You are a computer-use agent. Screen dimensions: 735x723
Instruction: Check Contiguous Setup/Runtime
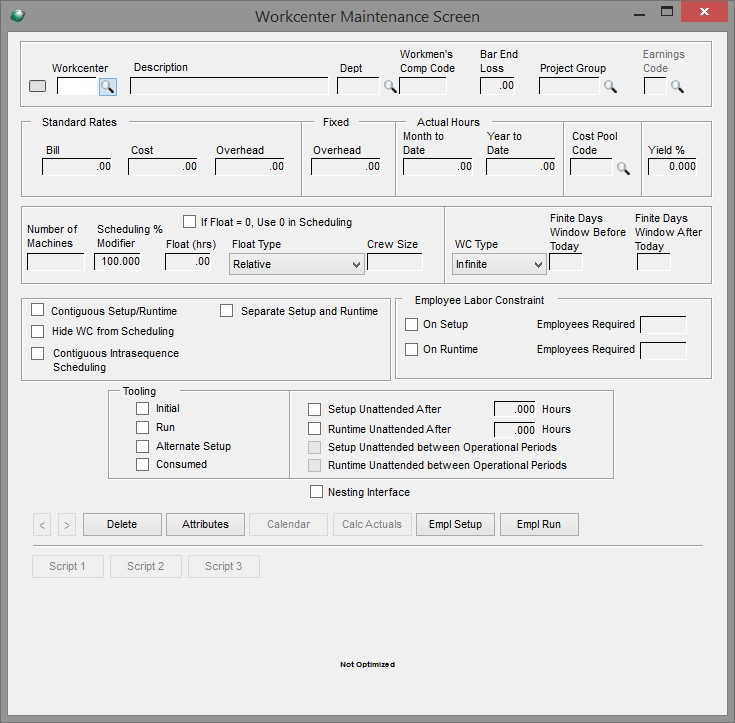[x=38, y=310]
